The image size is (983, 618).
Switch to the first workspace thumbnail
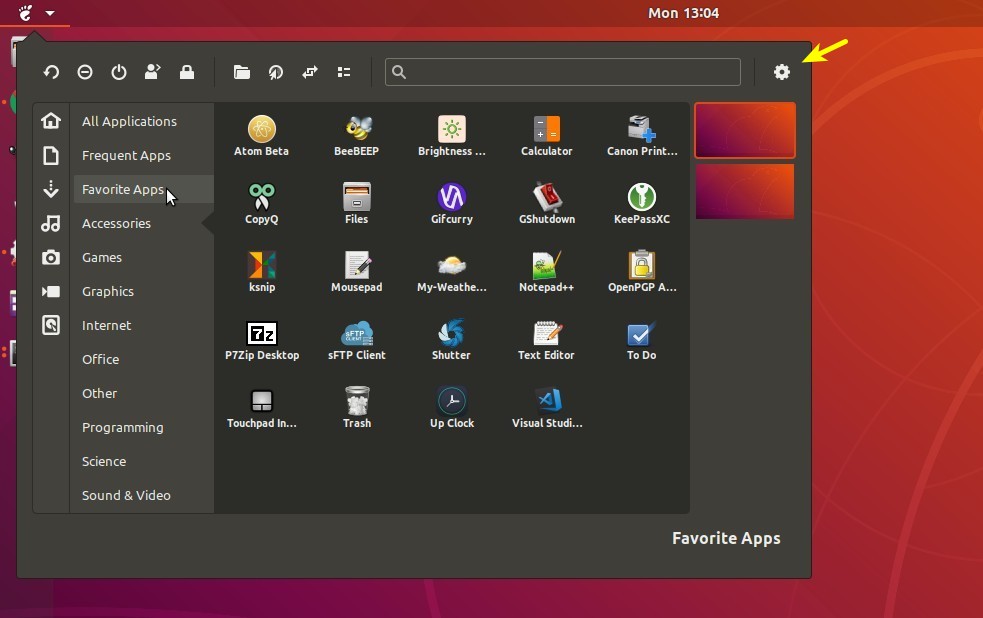[x=745, y=130]
